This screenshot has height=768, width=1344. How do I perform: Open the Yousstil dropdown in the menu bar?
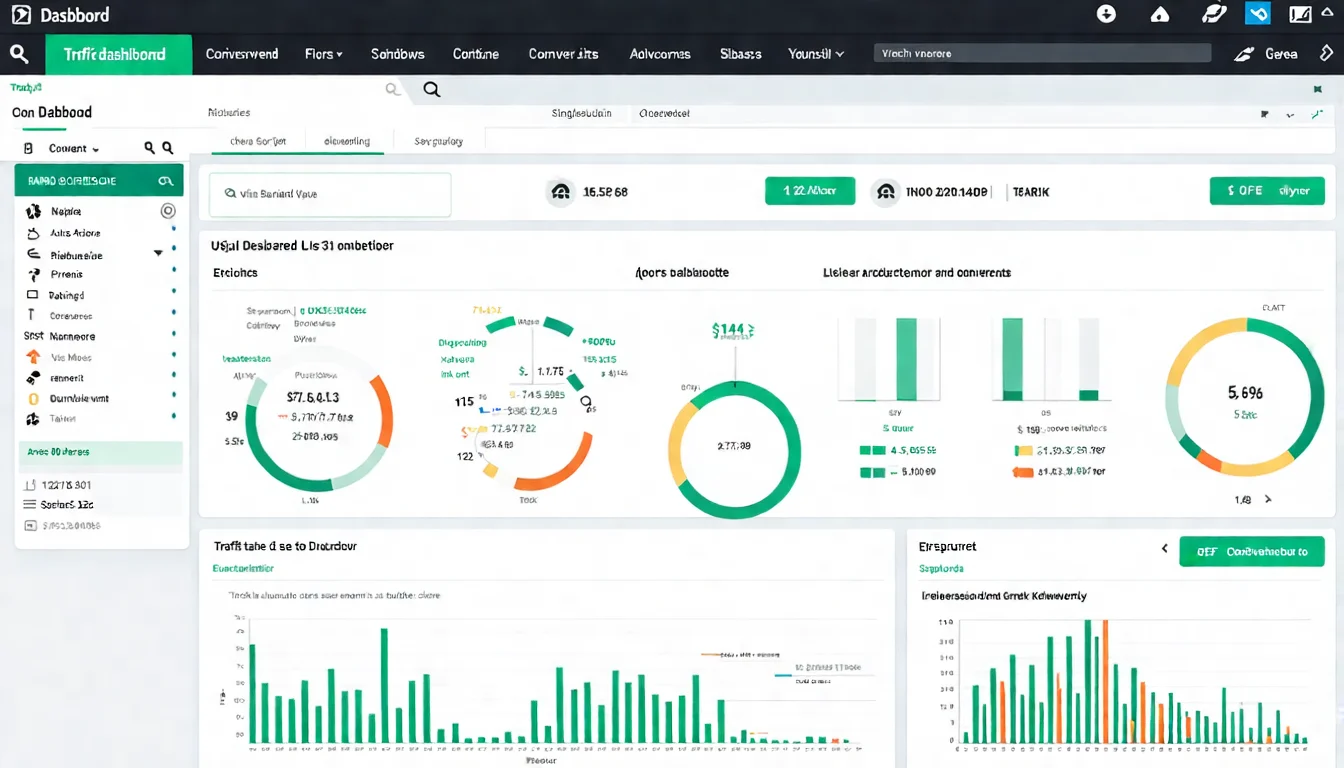[815, 53]
